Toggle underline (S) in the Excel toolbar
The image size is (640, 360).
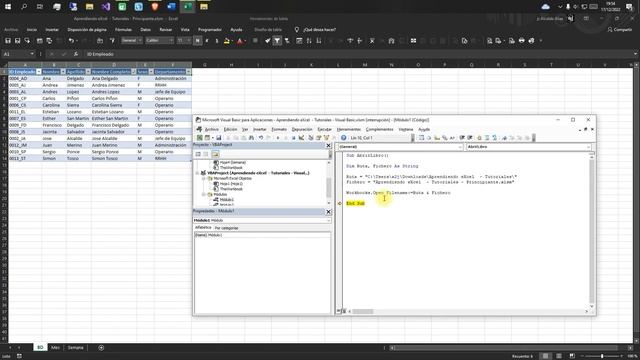pyautogui.click(x=217, y=41)
